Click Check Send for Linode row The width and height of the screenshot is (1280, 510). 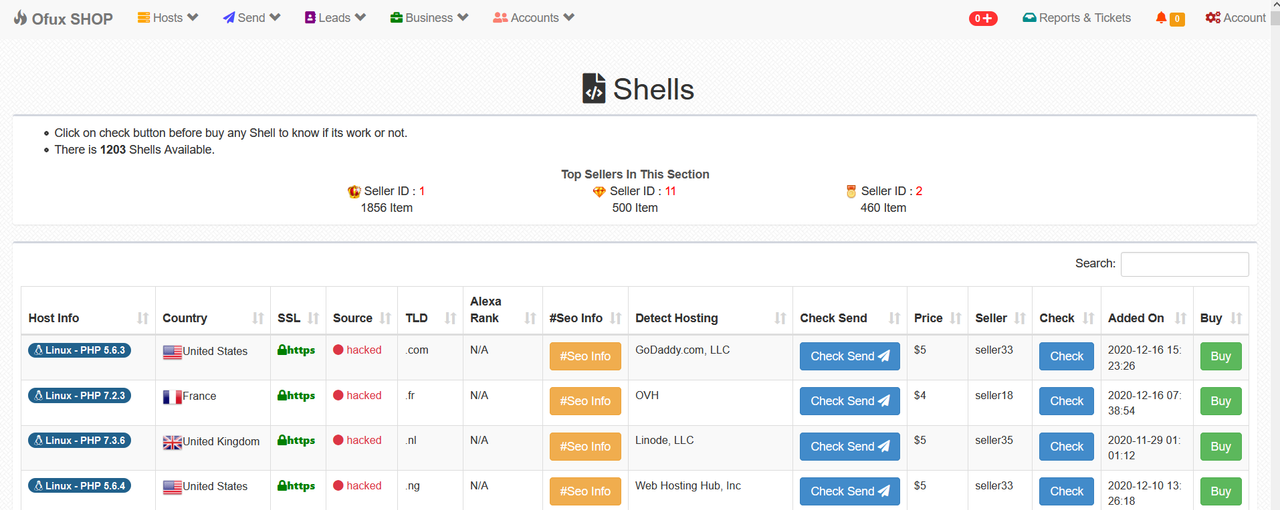850,446
